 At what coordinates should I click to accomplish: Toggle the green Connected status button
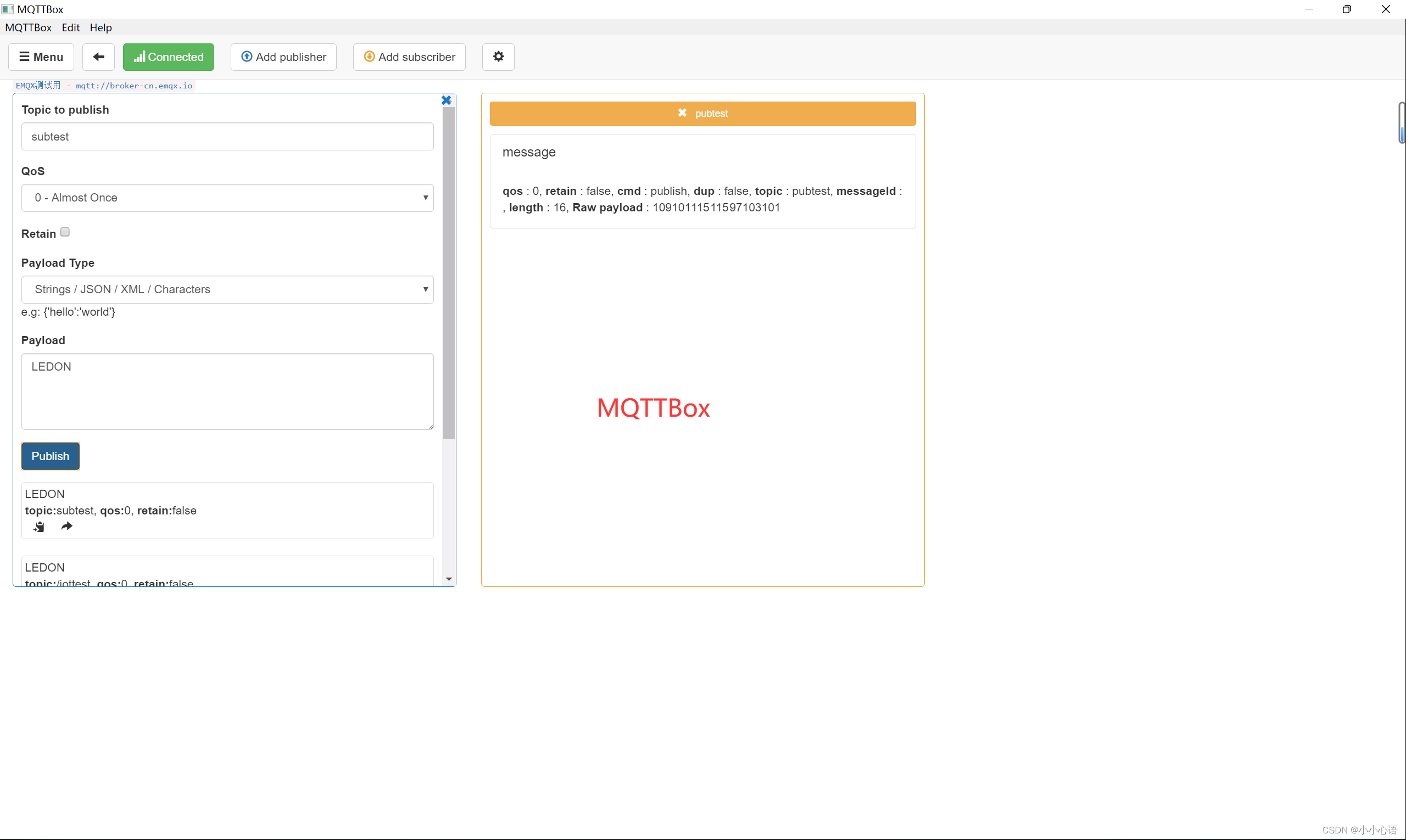168,57
